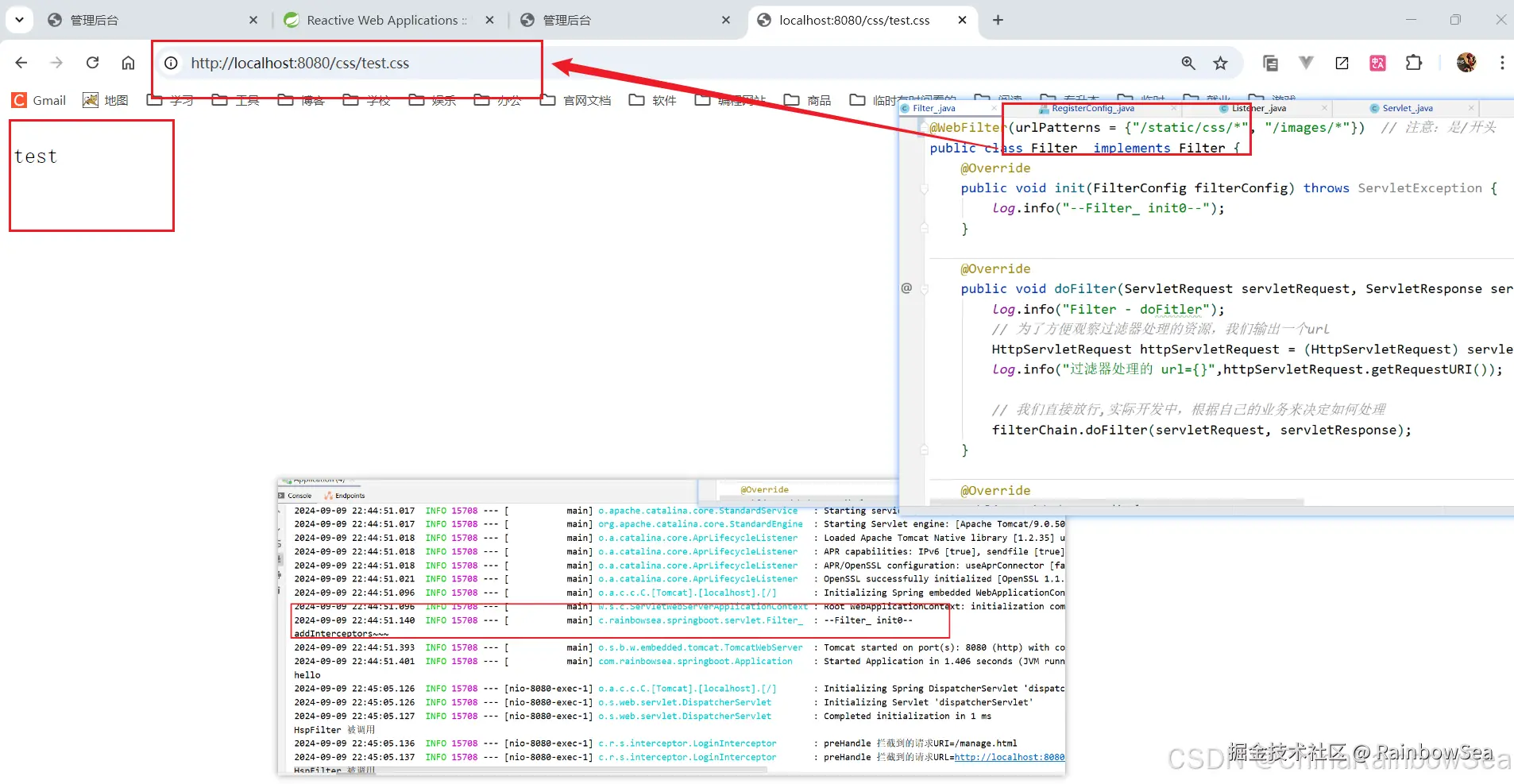Viewport: 1514px width, 784px height.
Task: View site information for localhost
Action: 171,63
